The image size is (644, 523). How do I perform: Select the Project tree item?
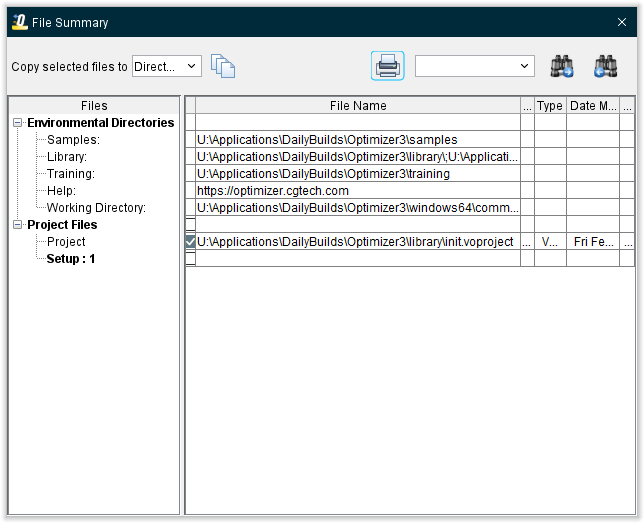[x=66, y=242]
